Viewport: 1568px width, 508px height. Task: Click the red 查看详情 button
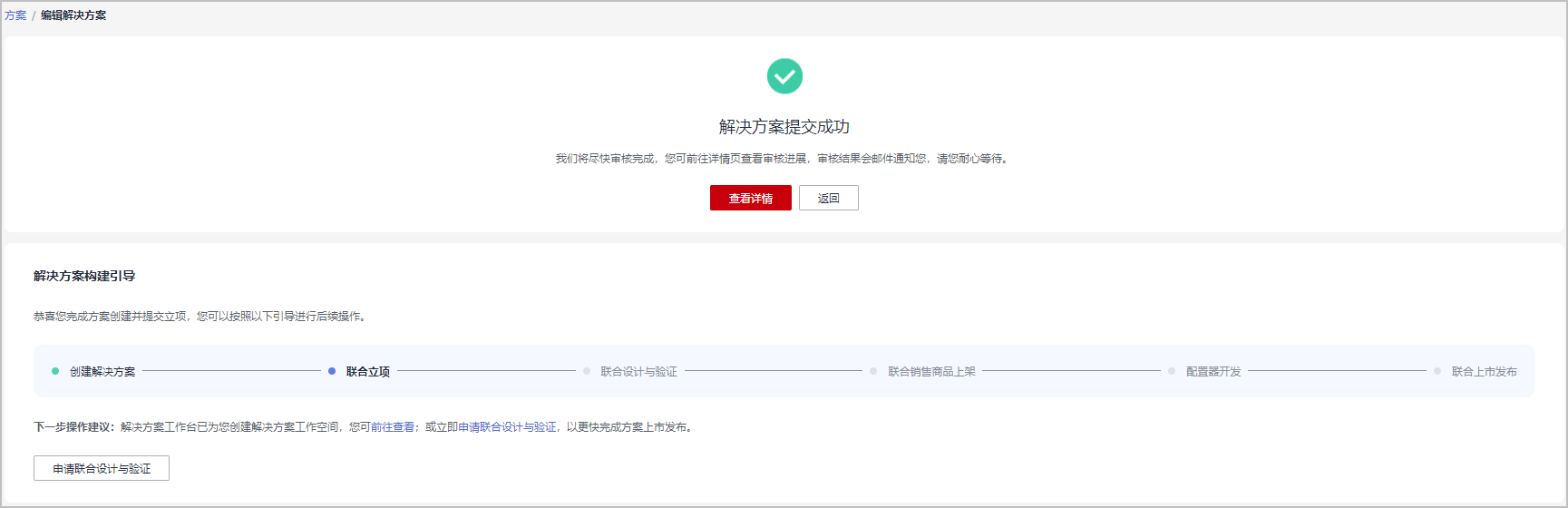click(x=751, y=198)
